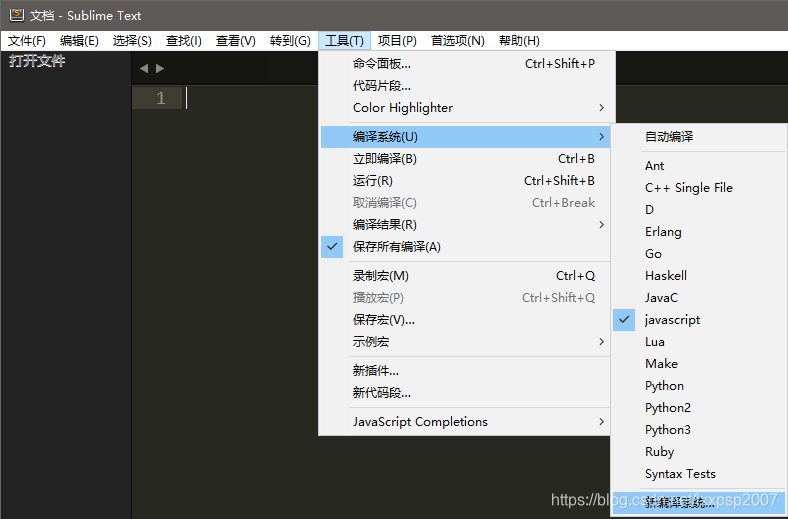Choose 新插件... menu entry

coord(465,371)
